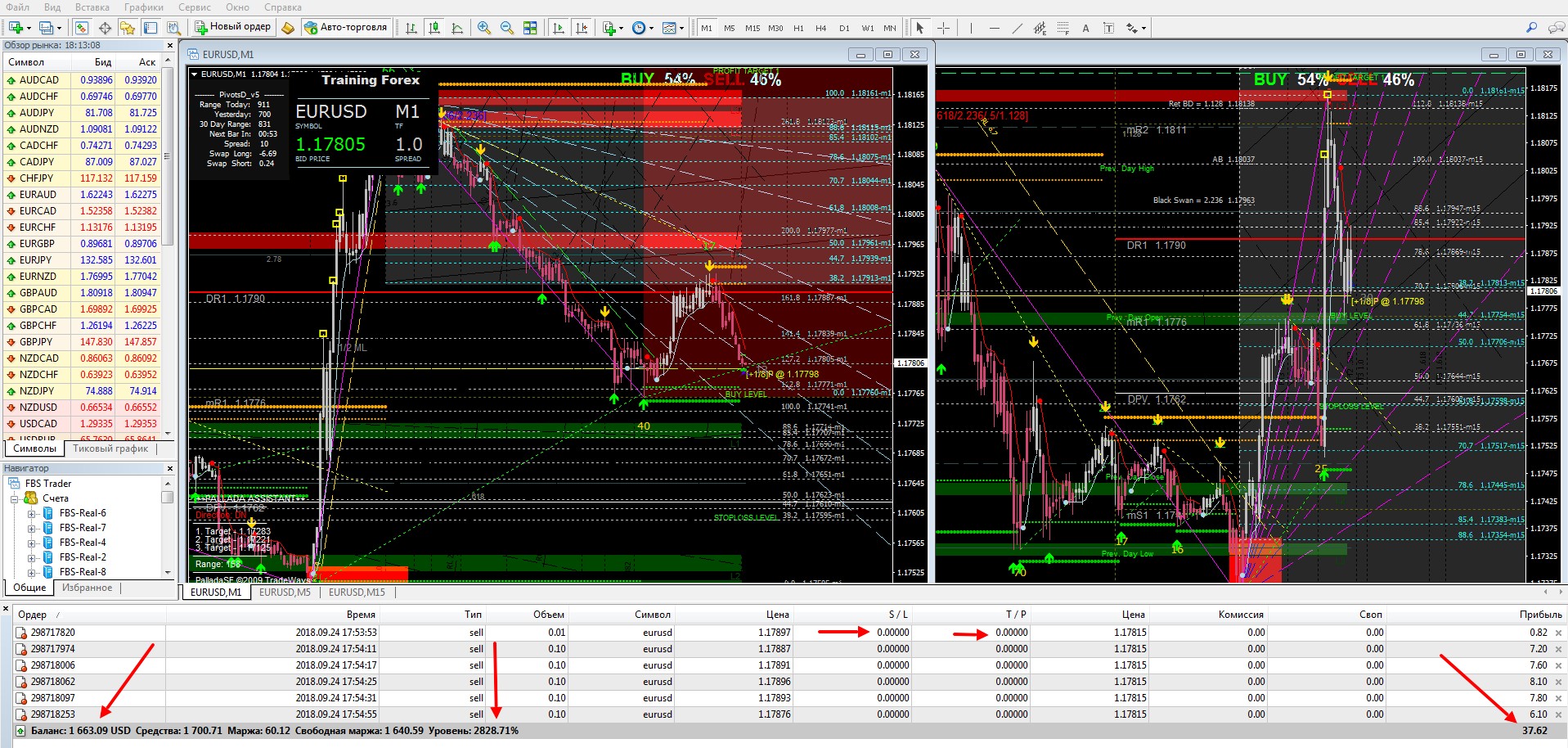Draw a horizontal line tool
The width and height of the screenshot is (1568, 748).
tap(994, 28)
